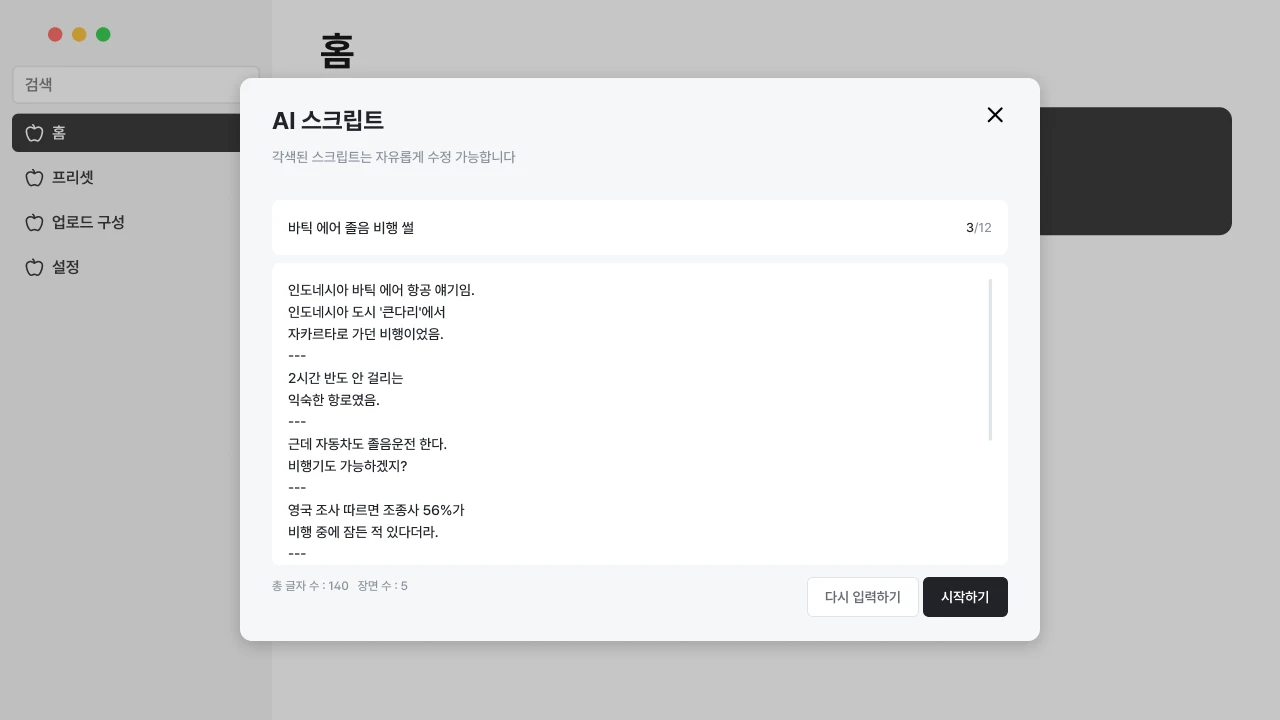
Task: Click the 3/12 character counter
Action: [x=979, y=228]
